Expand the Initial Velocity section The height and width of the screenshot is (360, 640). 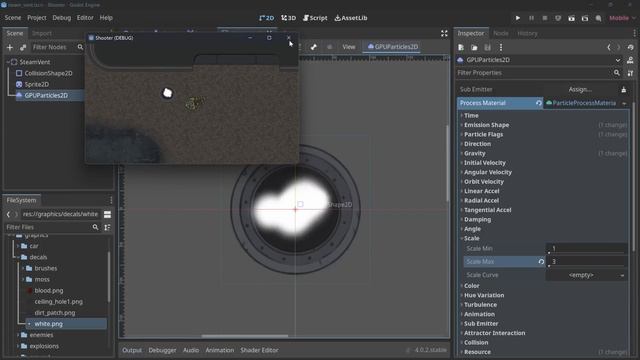coord(484,163)
